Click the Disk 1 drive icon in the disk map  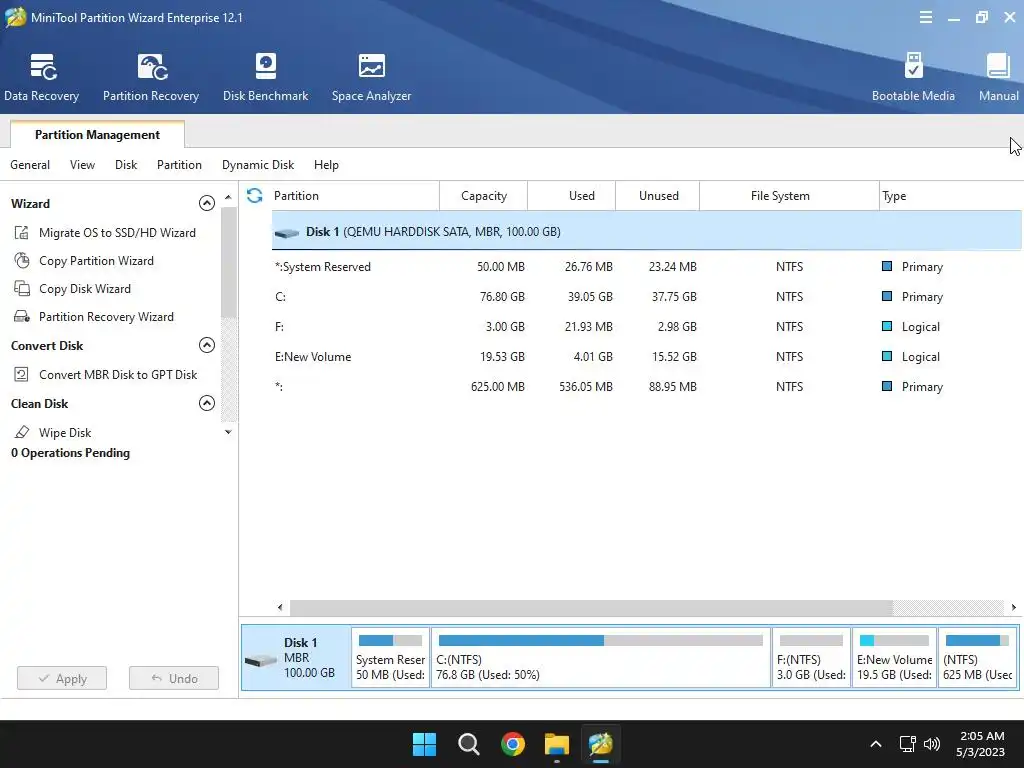[261, 661]
